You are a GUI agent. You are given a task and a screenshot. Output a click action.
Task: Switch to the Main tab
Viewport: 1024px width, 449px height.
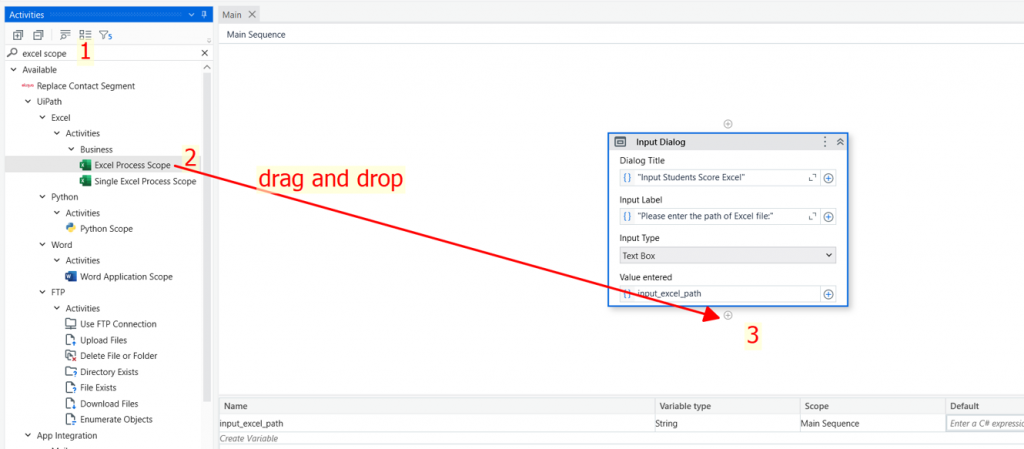tap(232, 14)
